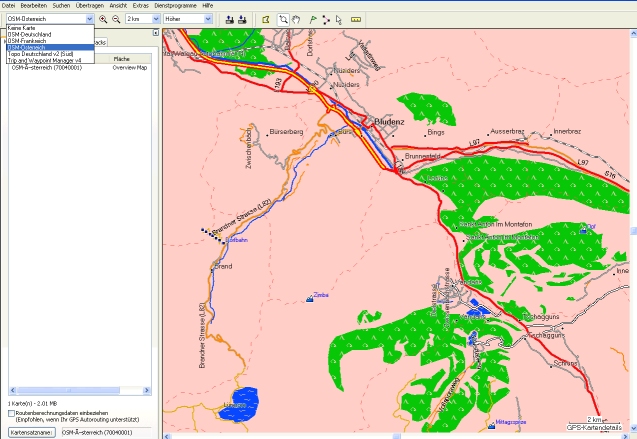Image resolution: width=637 pixels, height=439 pixels.
Task: Click the map view scroll left arrow
Action: pyautogui.click(x=167, y=436)
